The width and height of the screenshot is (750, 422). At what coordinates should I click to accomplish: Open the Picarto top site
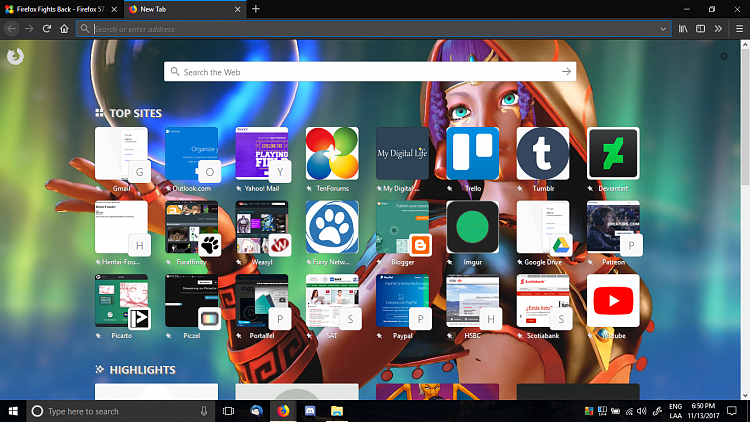[x=121, y=301]
